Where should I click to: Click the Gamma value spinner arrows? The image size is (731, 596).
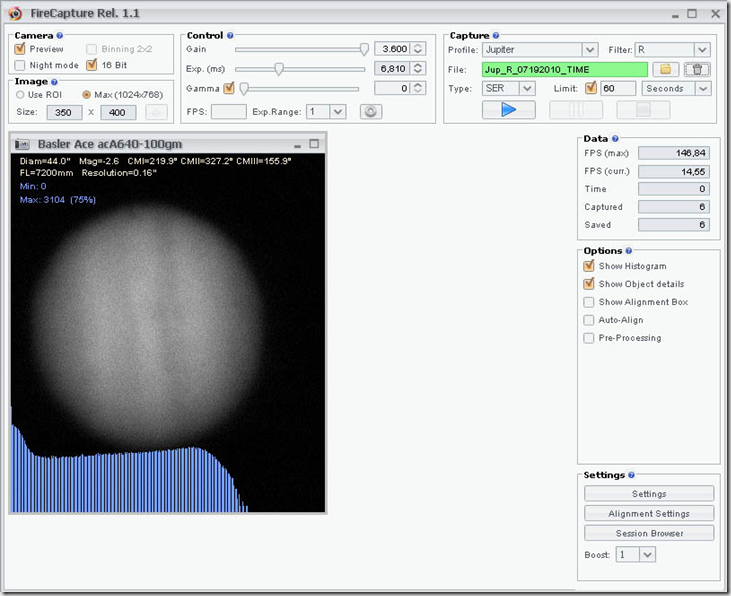[x=418, y=88]
